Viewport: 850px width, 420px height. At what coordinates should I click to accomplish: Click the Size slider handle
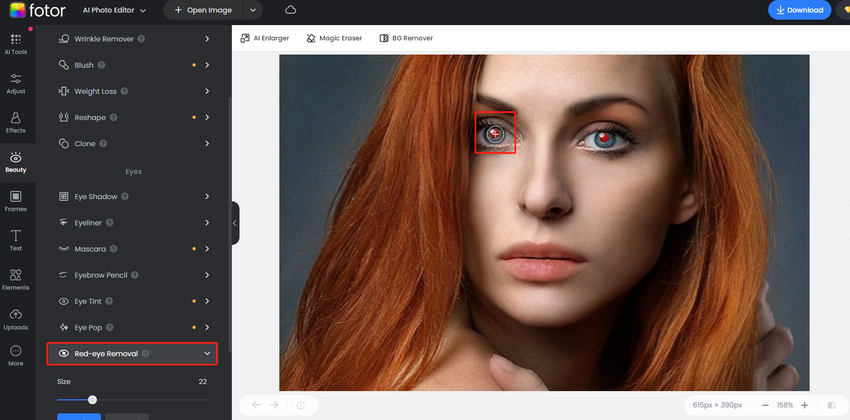pyautogui.click(x=92, y=400)
